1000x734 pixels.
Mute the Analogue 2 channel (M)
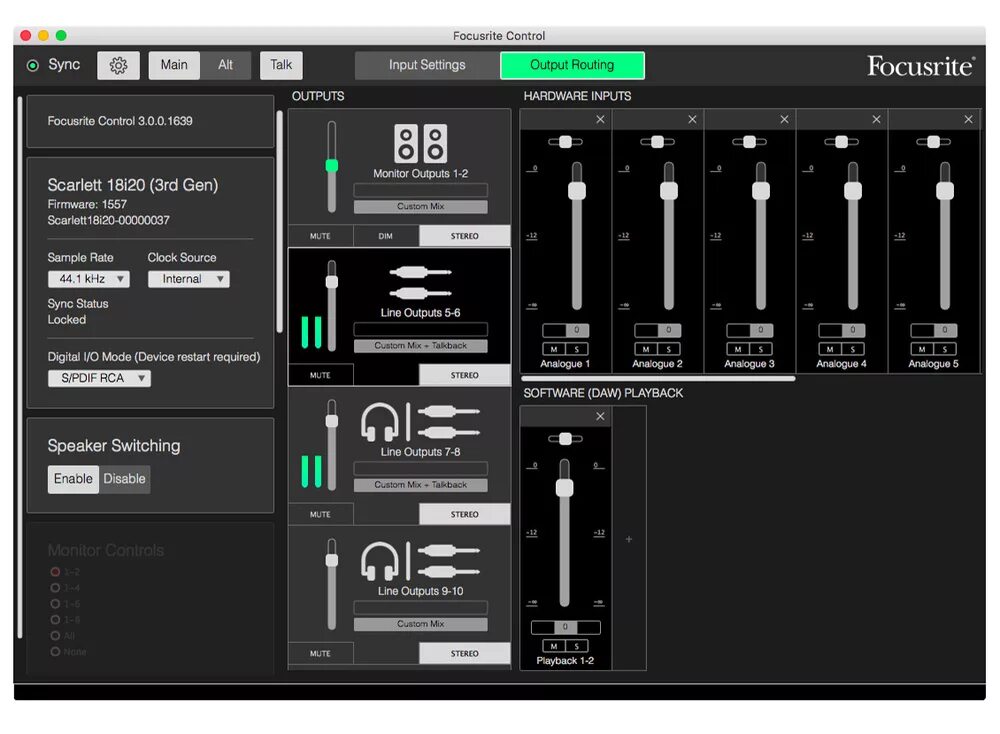[x=645, y=349]
